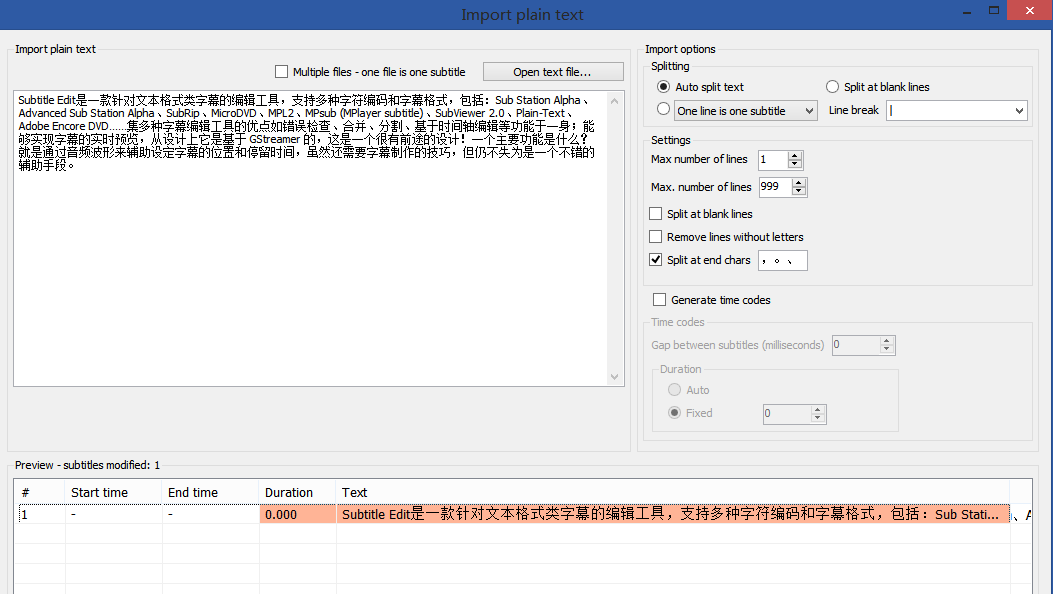
Task: Decrease Max number of lines value 1
Action: (x=795, y=164)
